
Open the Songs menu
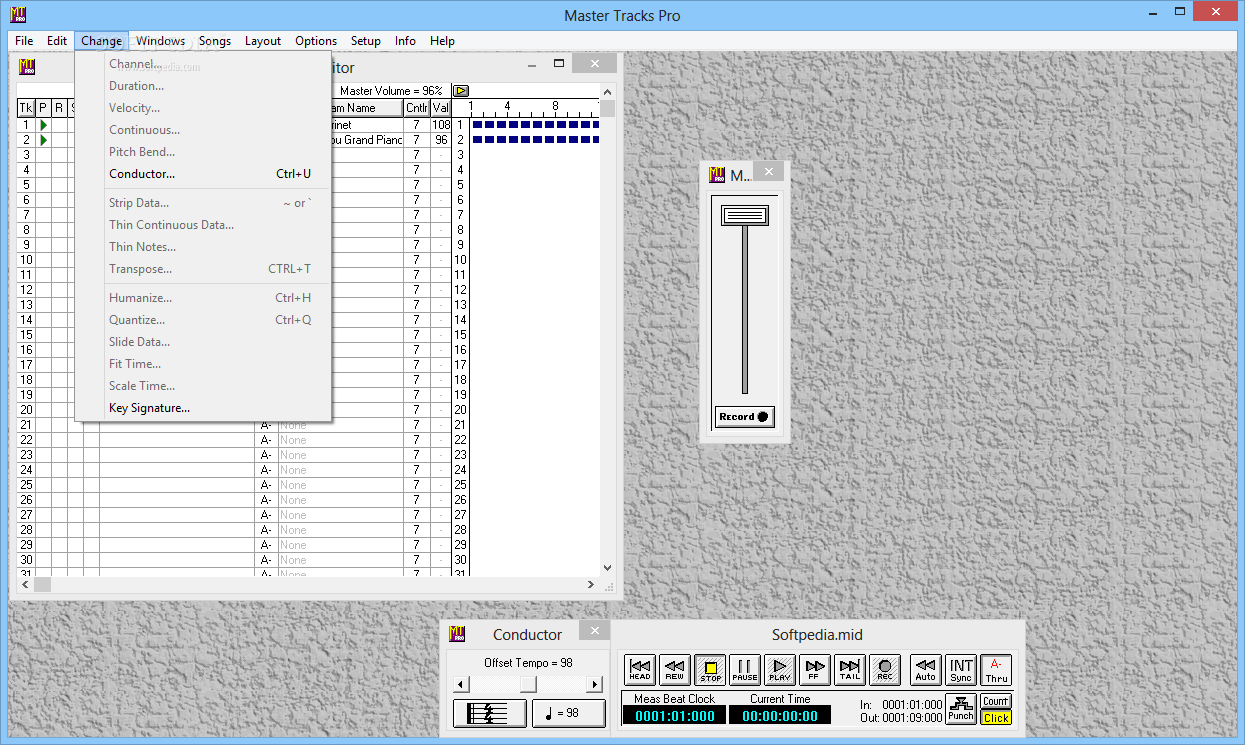[x=215, y=41]
